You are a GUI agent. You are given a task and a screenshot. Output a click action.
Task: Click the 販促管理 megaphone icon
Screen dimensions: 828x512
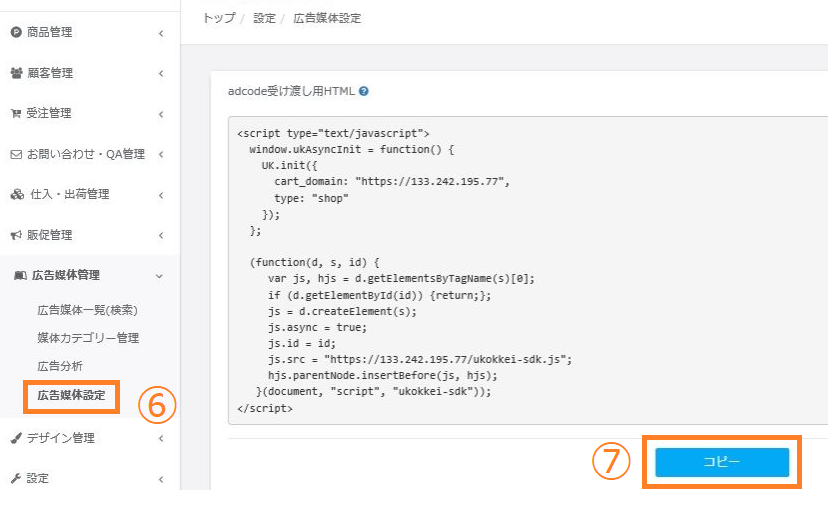point(16,235)
